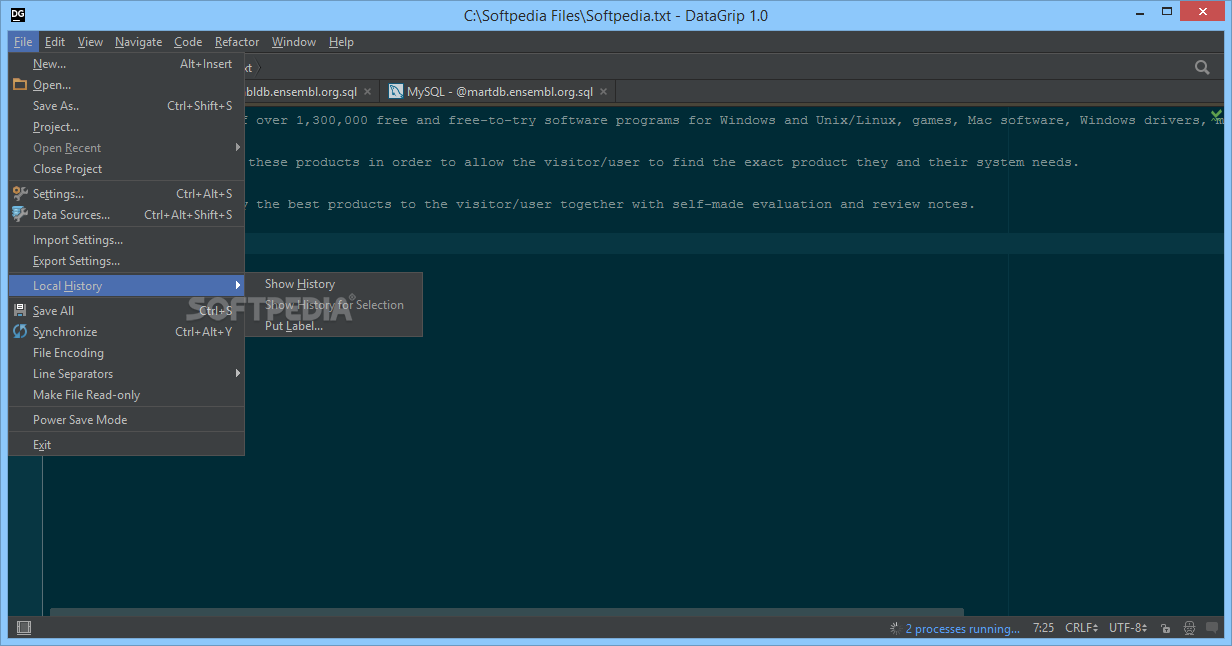This screenshot has width=1232, height=646.
Task: Switch to MySQL martdb.ensembl.org.sql tab
Action: 499,92
